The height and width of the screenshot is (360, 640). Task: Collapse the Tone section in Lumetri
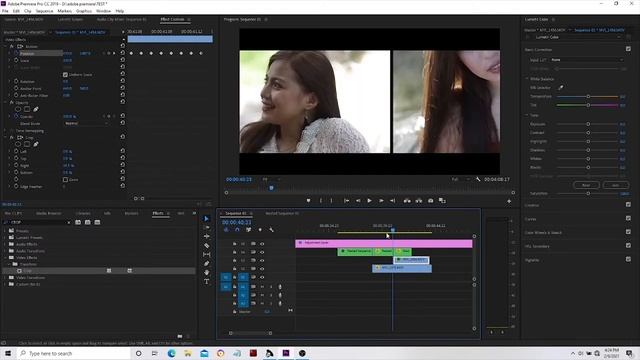click(527, 115)
